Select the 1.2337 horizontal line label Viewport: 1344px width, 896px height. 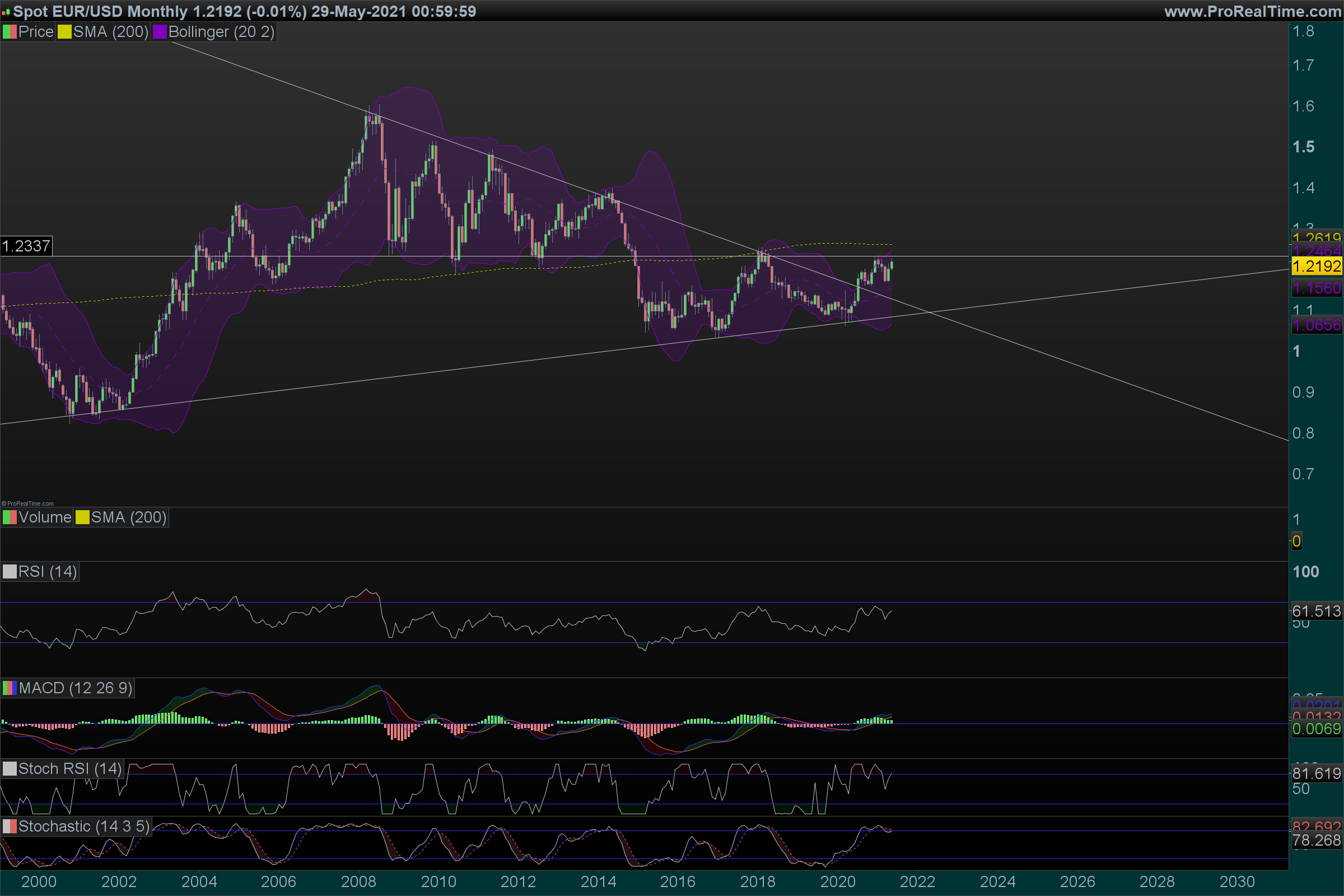pyautogui.click(x=26, y=246)
